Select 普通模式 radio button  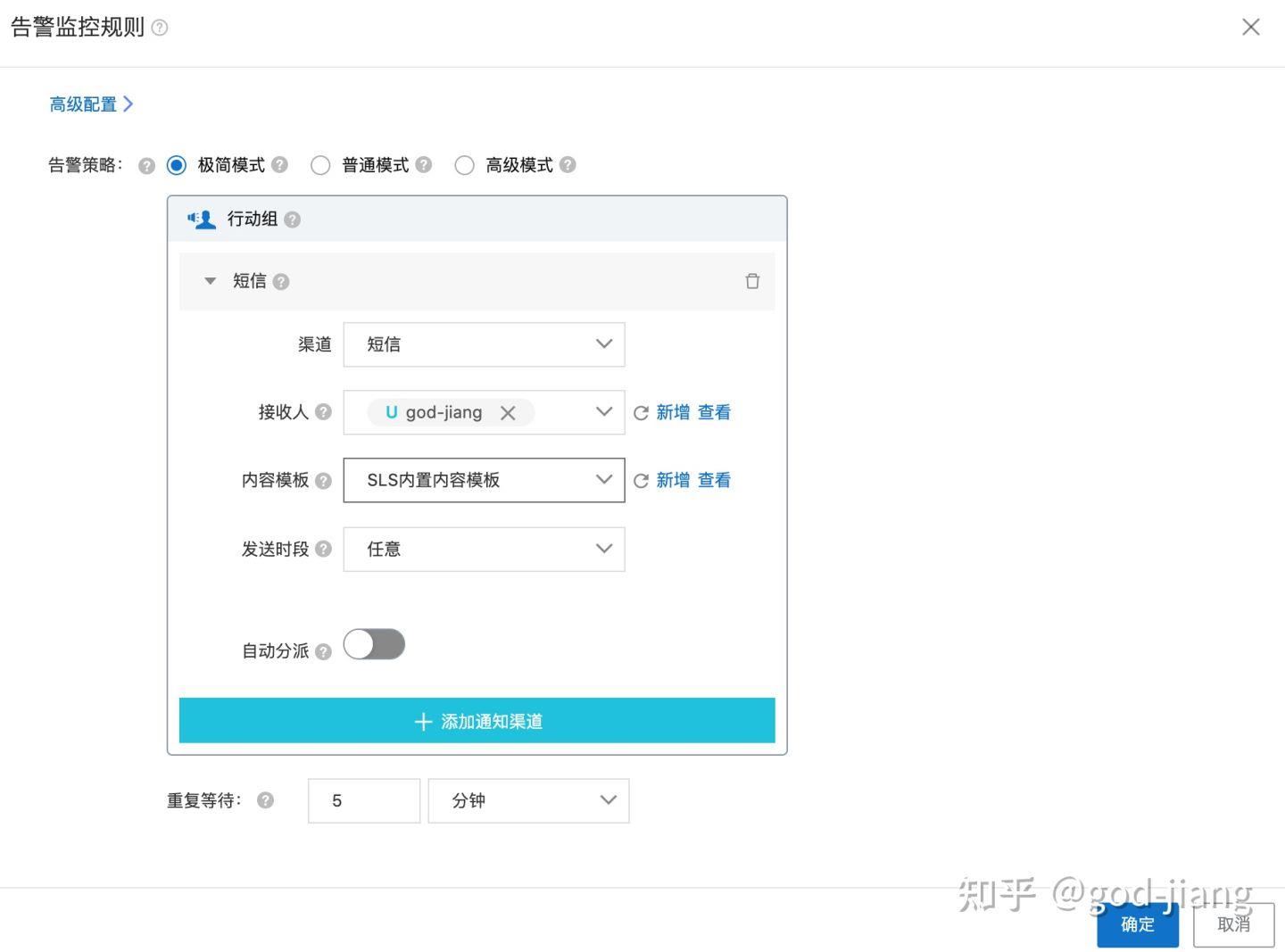pos(320,165)
